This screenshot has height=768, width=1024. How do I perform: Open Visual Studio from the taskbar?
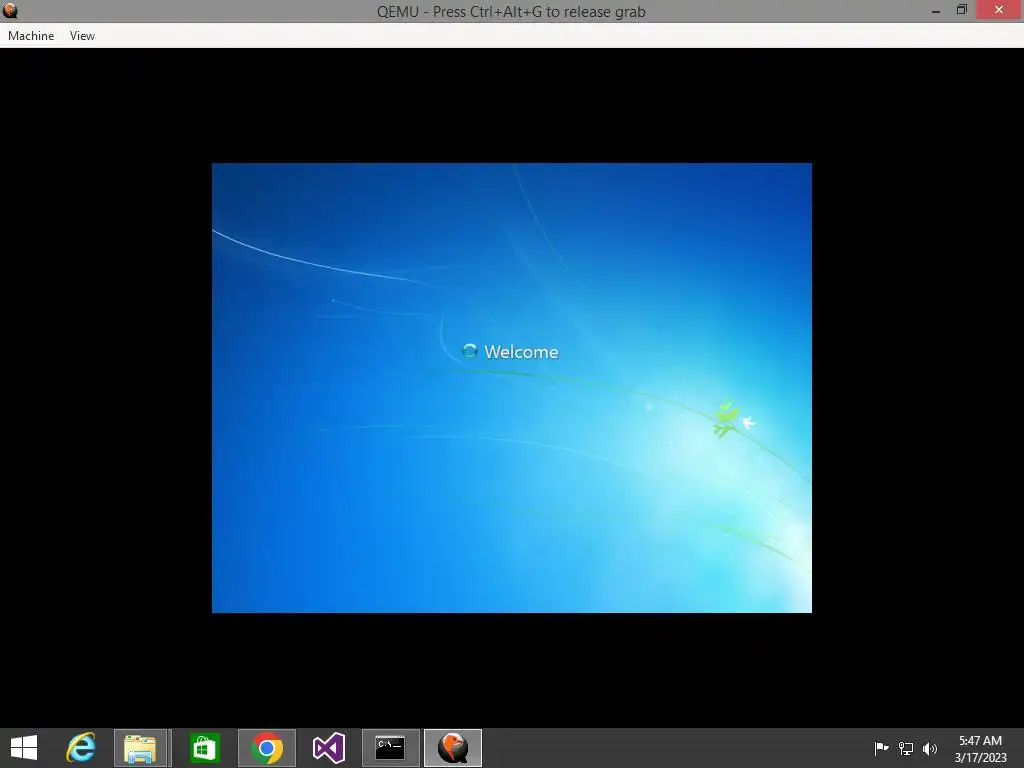pyautogui.click(x=328, y=748)
